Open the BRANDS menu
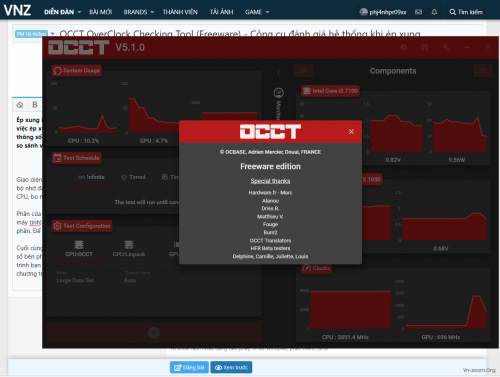 click(139, 12)
